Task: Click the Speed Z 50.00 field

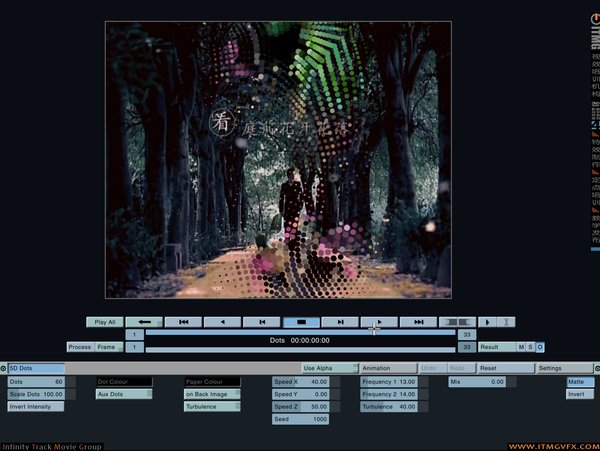Action: tap(301, 407)
